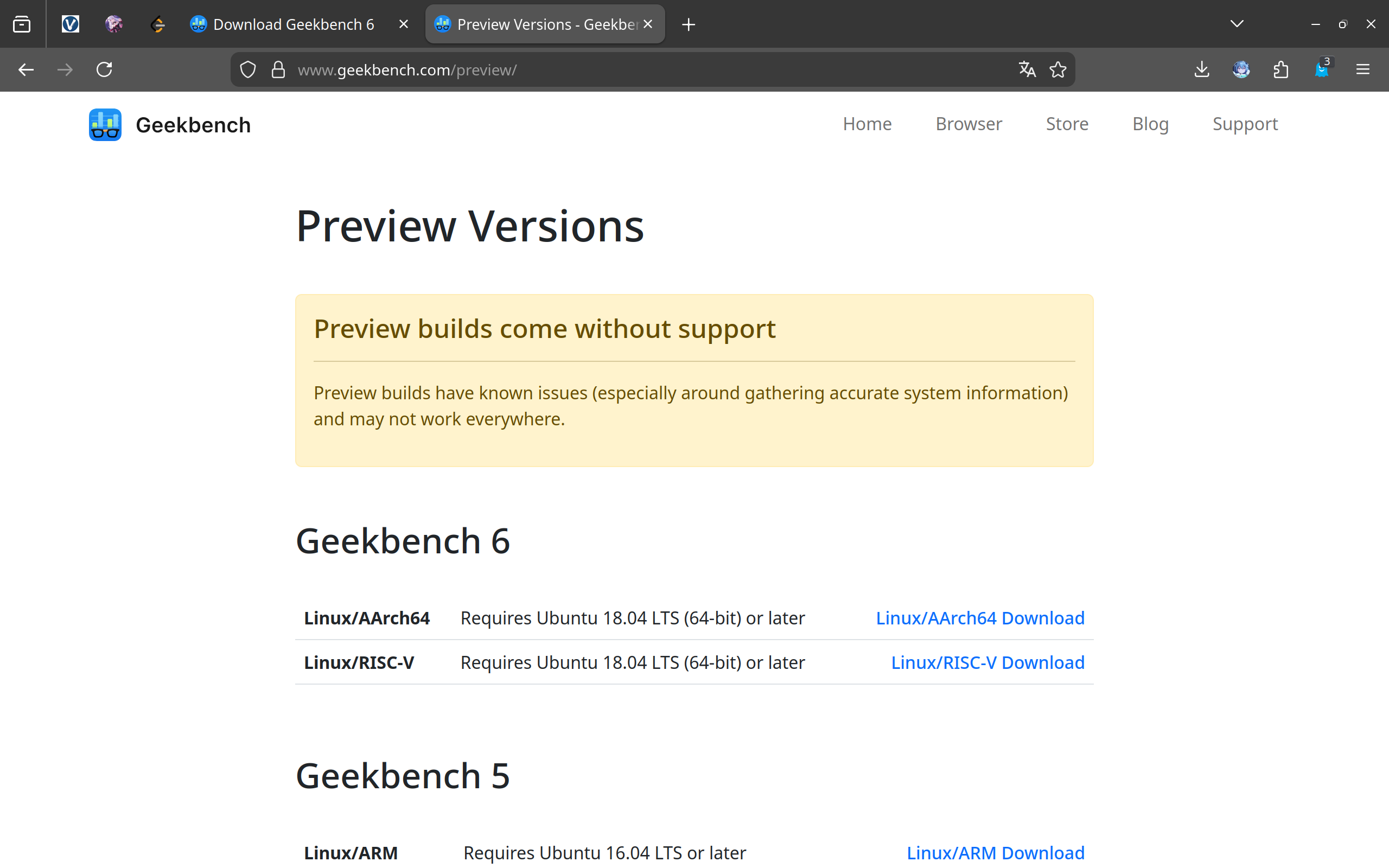Bookmark this page with star icon
Viewport: 1389px width, 868px height.
tap(1058, 69)
